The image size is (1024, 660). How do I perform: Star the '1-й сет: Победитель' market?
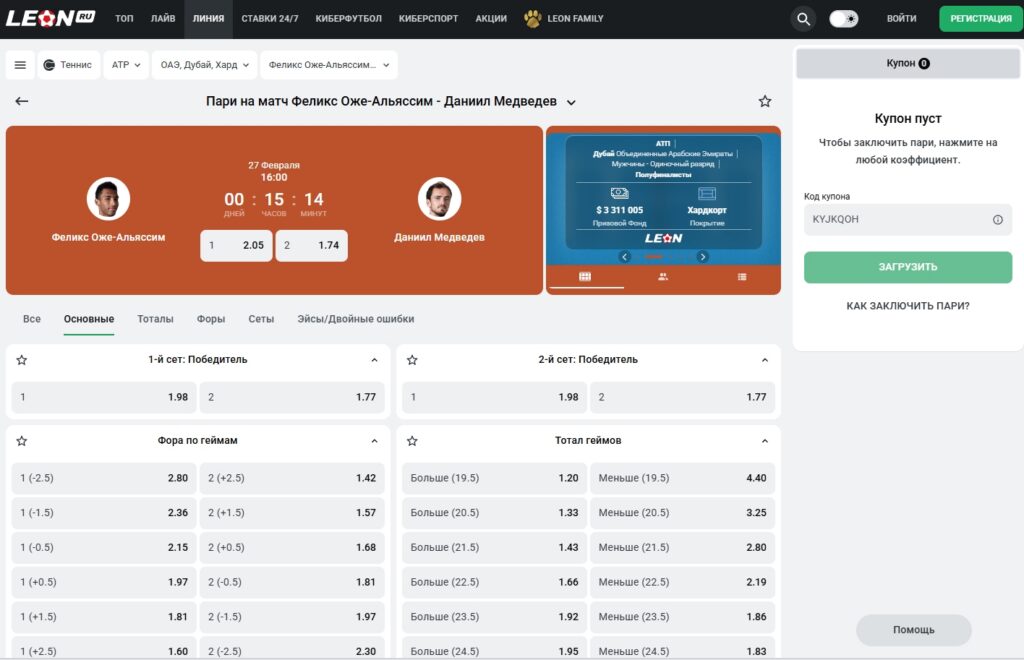[22, 360]
